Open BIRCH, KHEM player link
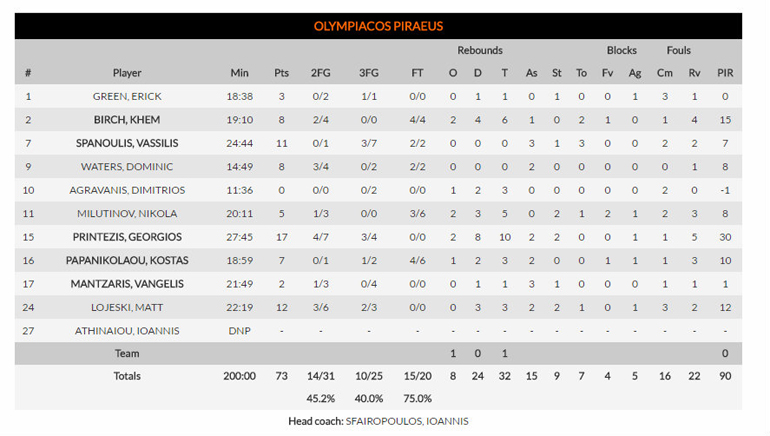 tap(127, 120)
